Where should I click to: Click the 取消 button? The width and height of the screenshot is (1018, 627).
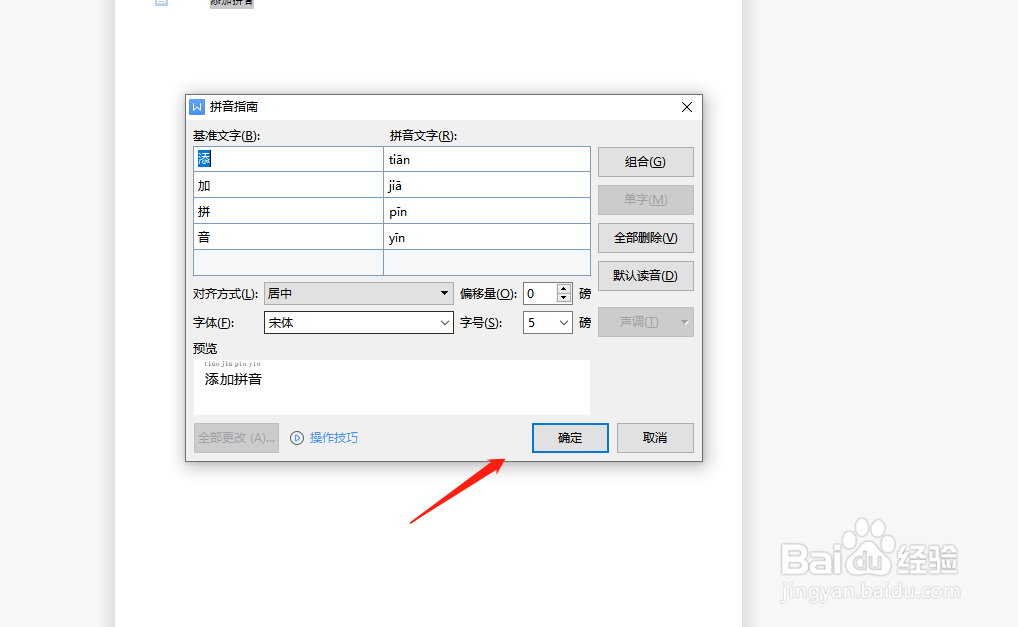[x=655, y=437]
